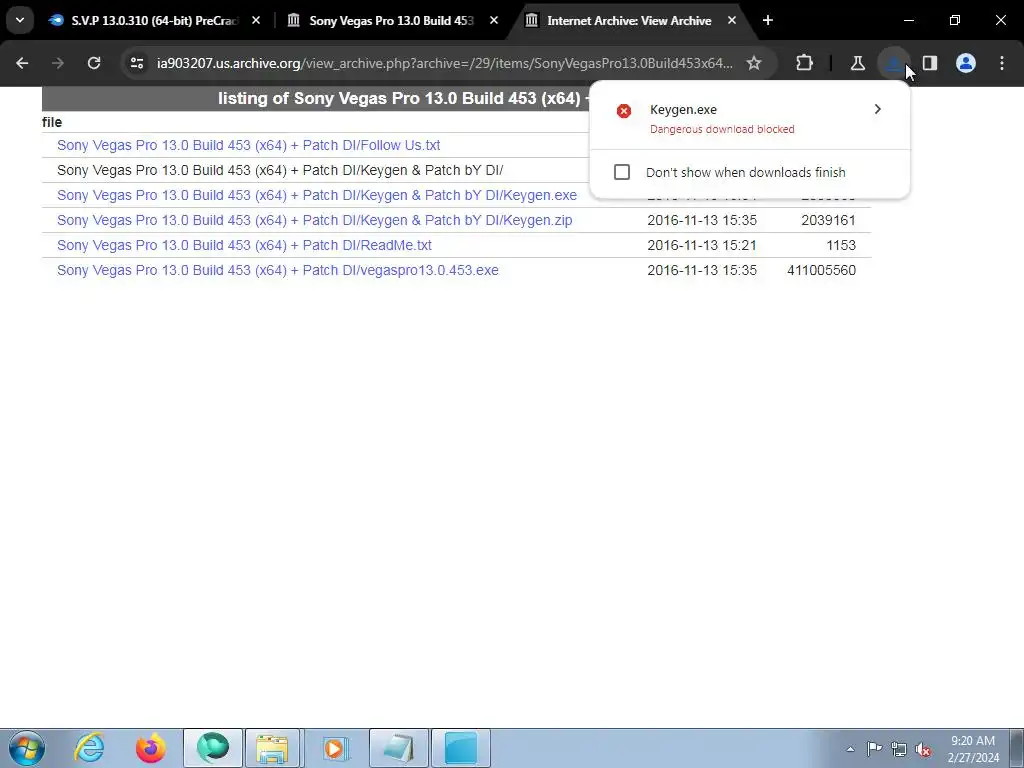Open the ReadMe.txt link

(x=244, y=245)
